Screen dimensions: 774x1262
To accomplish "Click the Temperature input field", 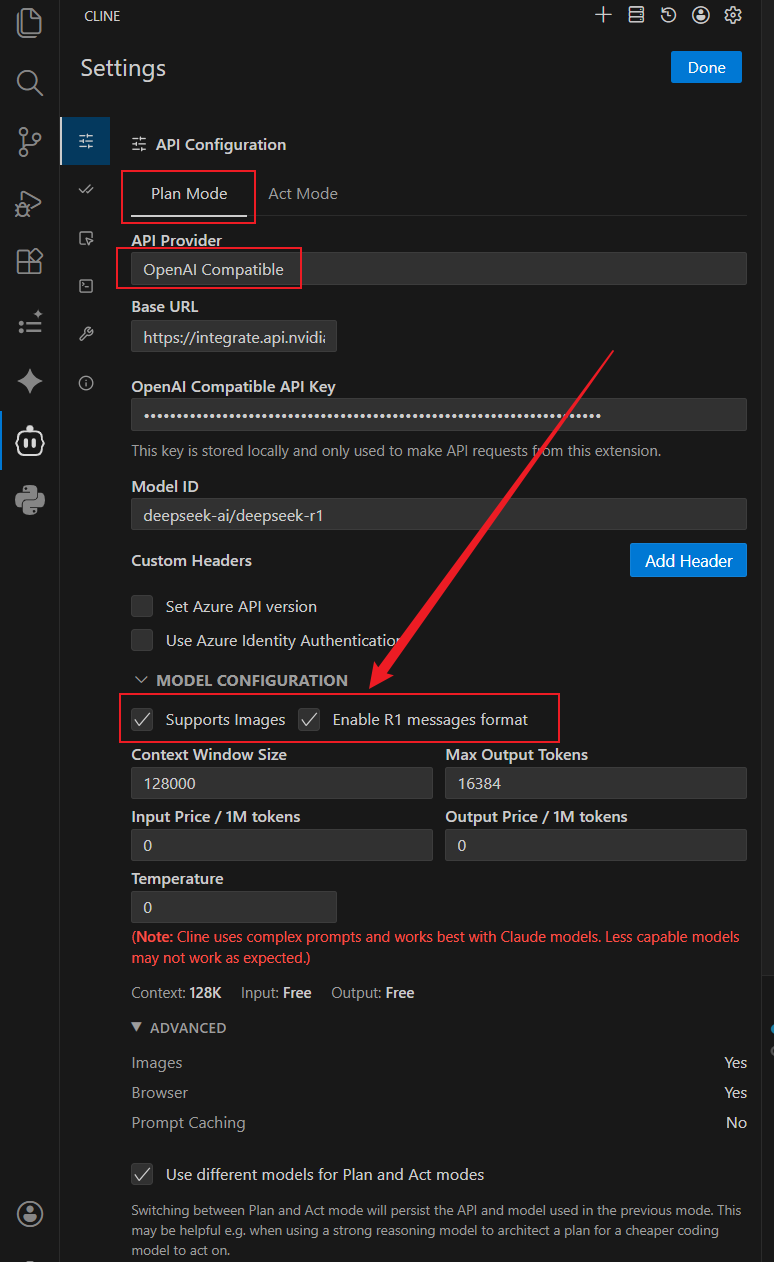I will (x=234, y=907).
